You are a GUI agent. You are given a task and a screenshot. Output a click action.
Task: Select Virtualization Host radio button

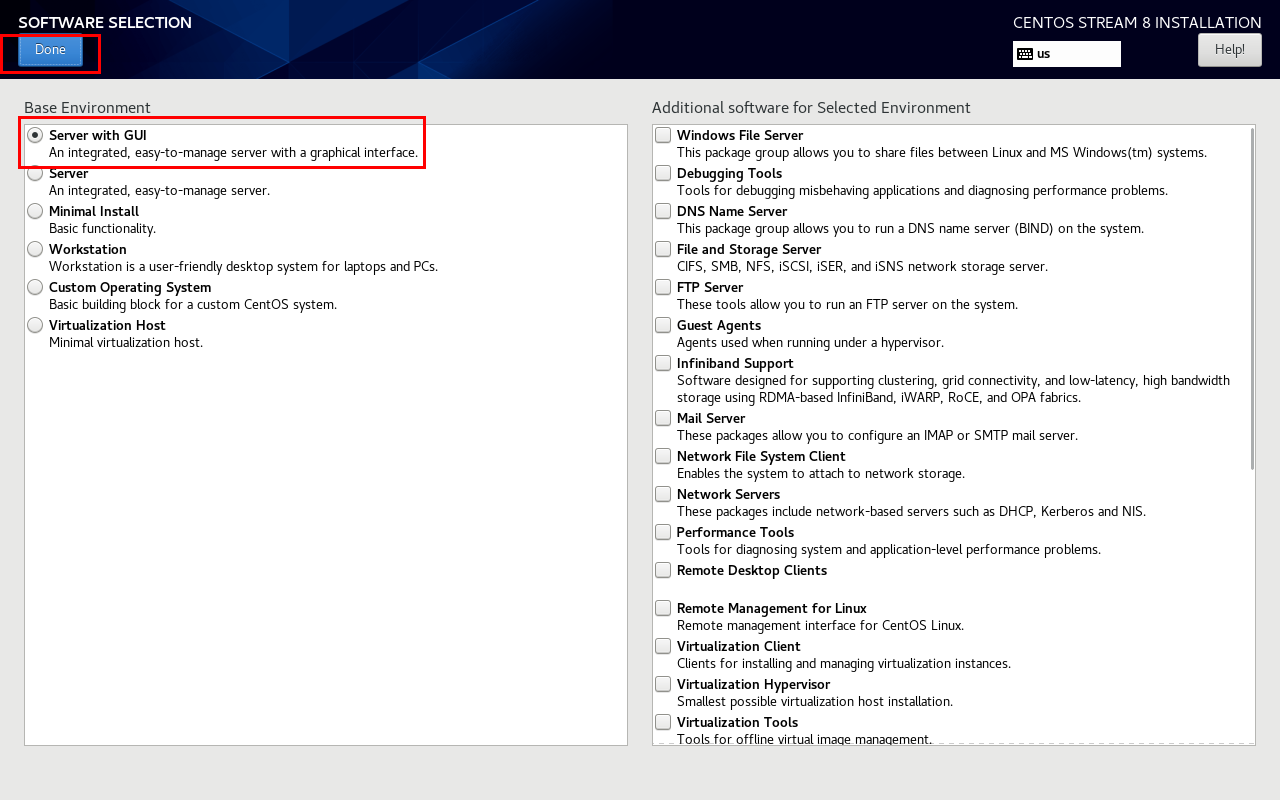35,325
